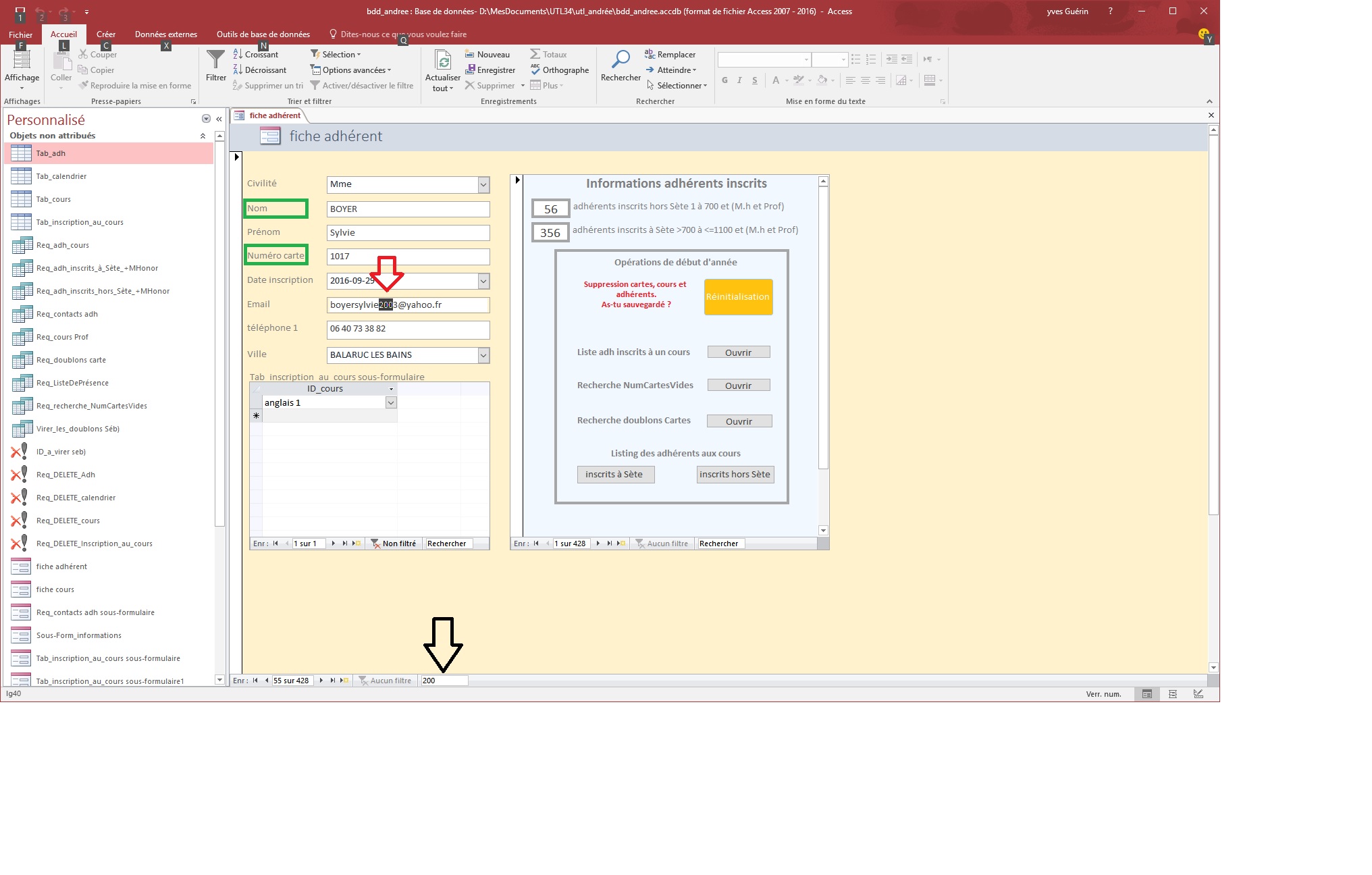Open Ville dropdown arrow
This screenshot has width=1372, height=875.
483,355
